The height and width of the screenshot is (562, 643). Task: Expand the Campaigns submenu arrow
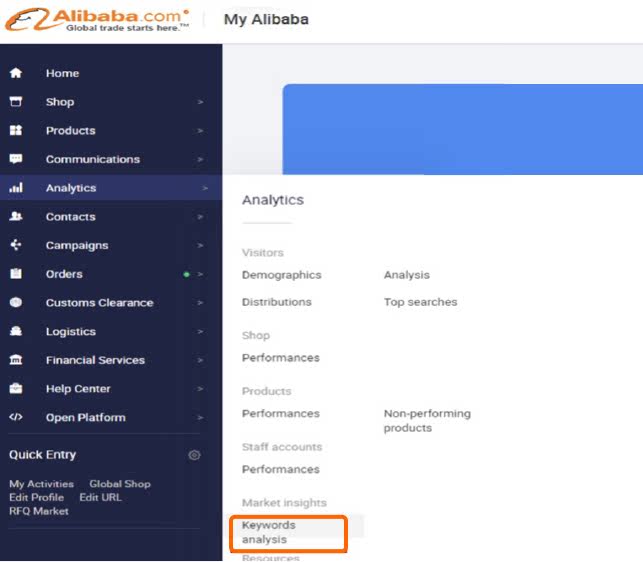(200, 245)
